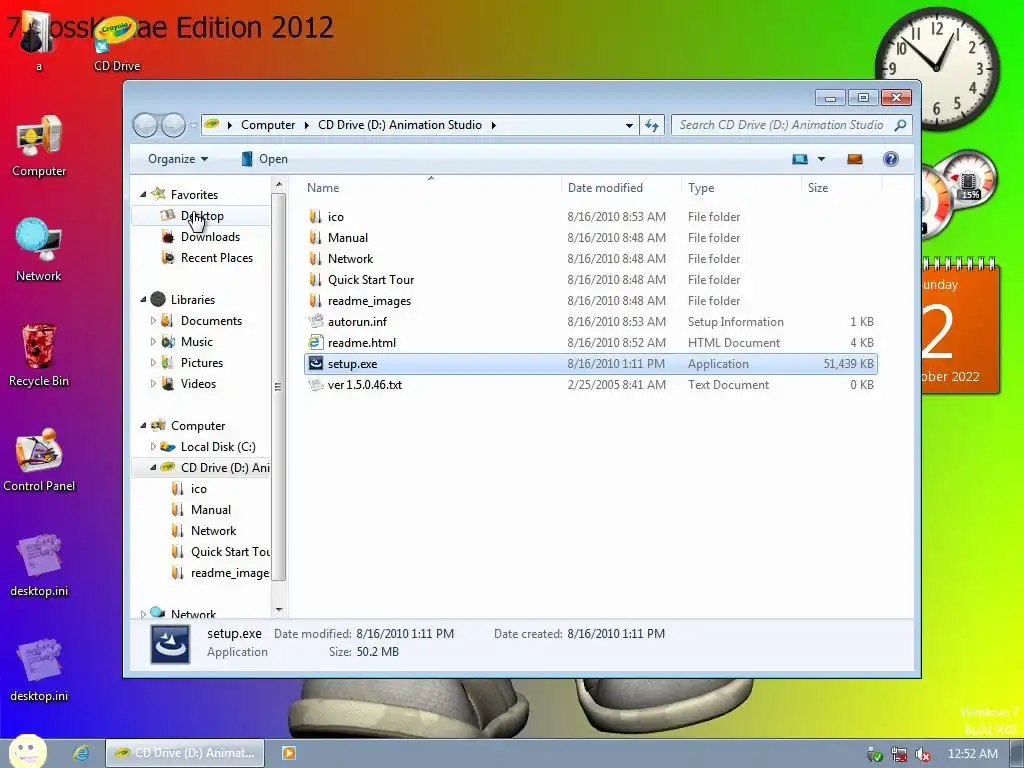Viewport: 1024px width, 768px height.
Task: Select the lower desktop.ini desktop icon
Action: click(x=39, y=669)
